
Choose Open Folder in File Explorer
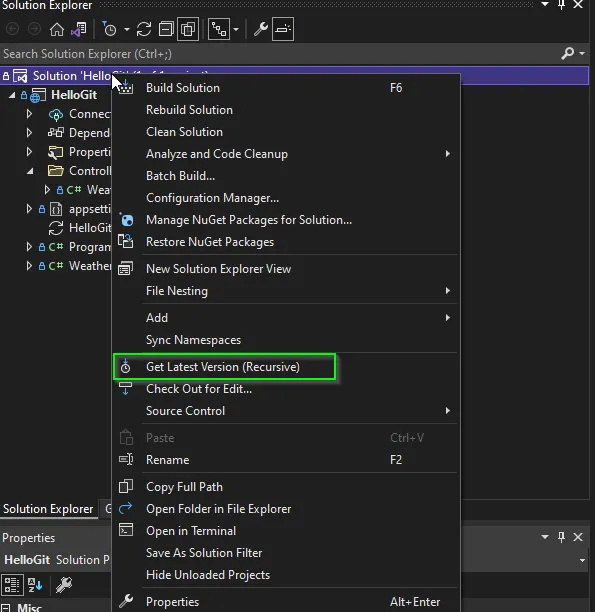pyautogui.click(x=286, y=509)
